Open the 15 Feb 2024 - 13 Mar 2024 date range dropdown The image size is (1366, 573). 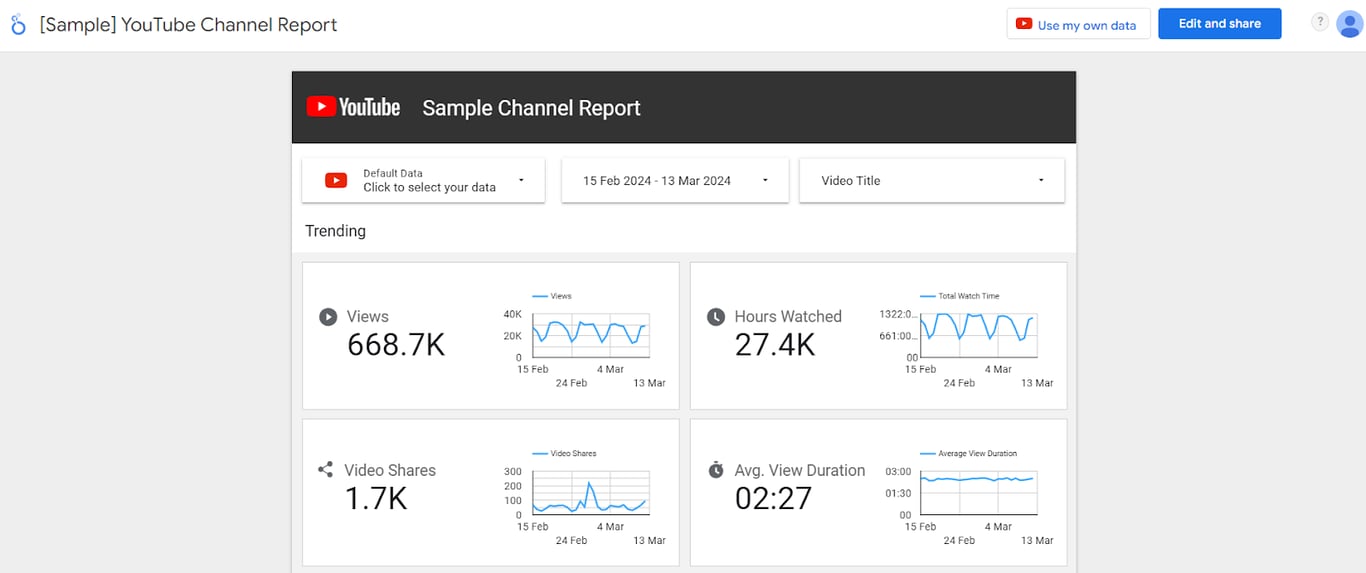(675, 180)
